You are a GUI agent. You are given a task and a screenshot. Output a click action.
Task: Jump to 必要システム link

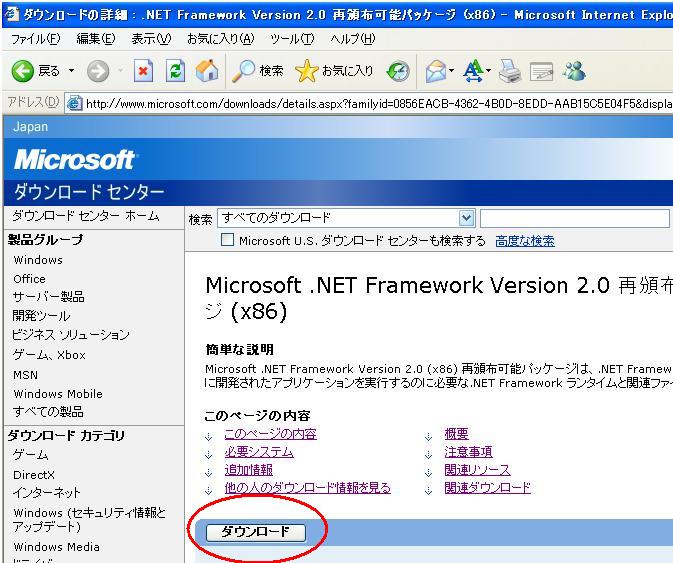coord(259,452)
